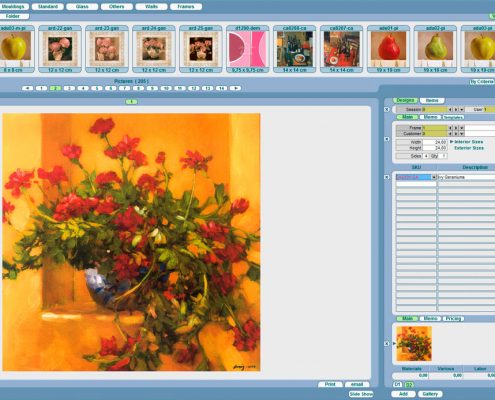495x400 pixels.
Task: Open the Pricing tab
Action: tap(453, 319)
